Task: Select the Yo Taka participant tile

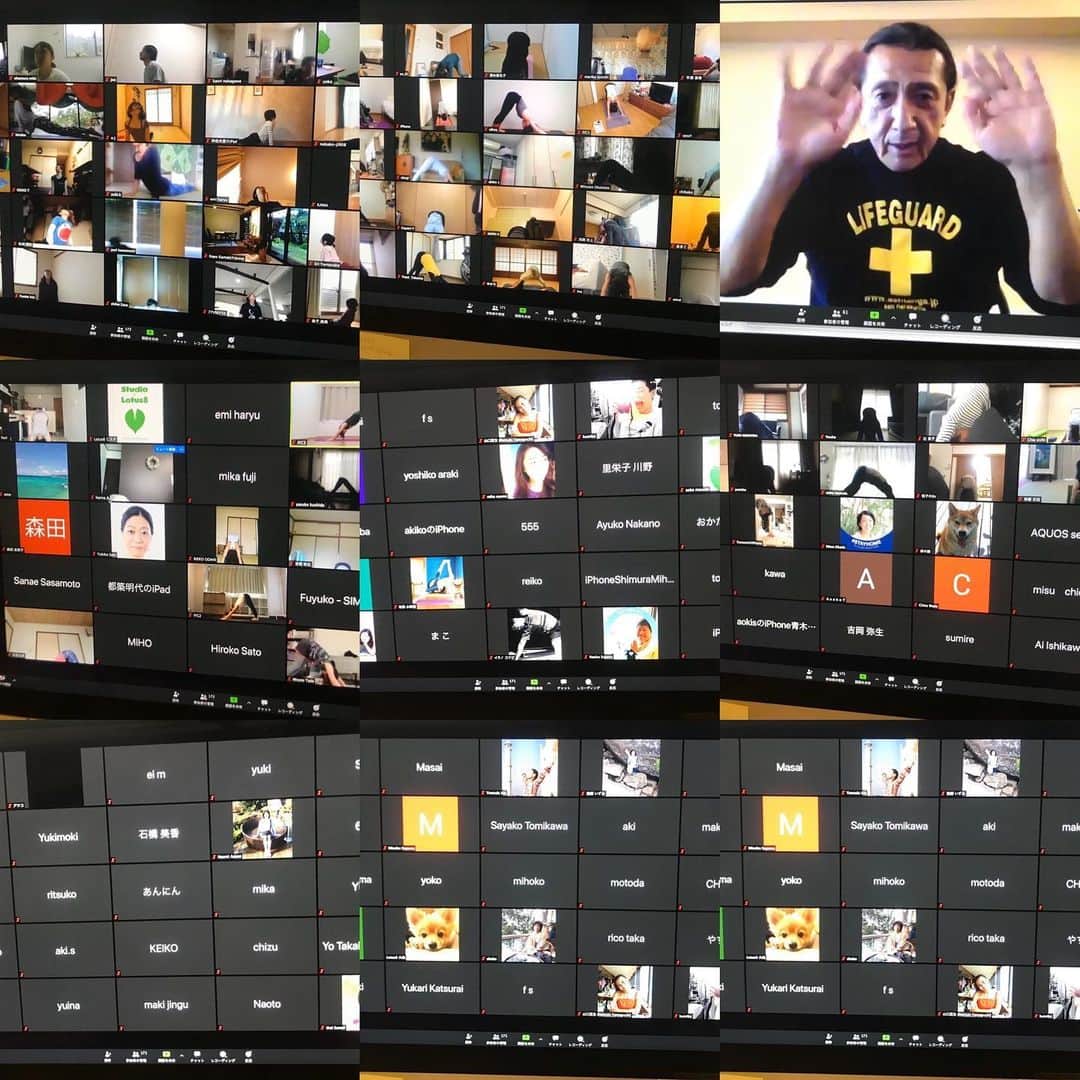Action: tap(340, 946)
